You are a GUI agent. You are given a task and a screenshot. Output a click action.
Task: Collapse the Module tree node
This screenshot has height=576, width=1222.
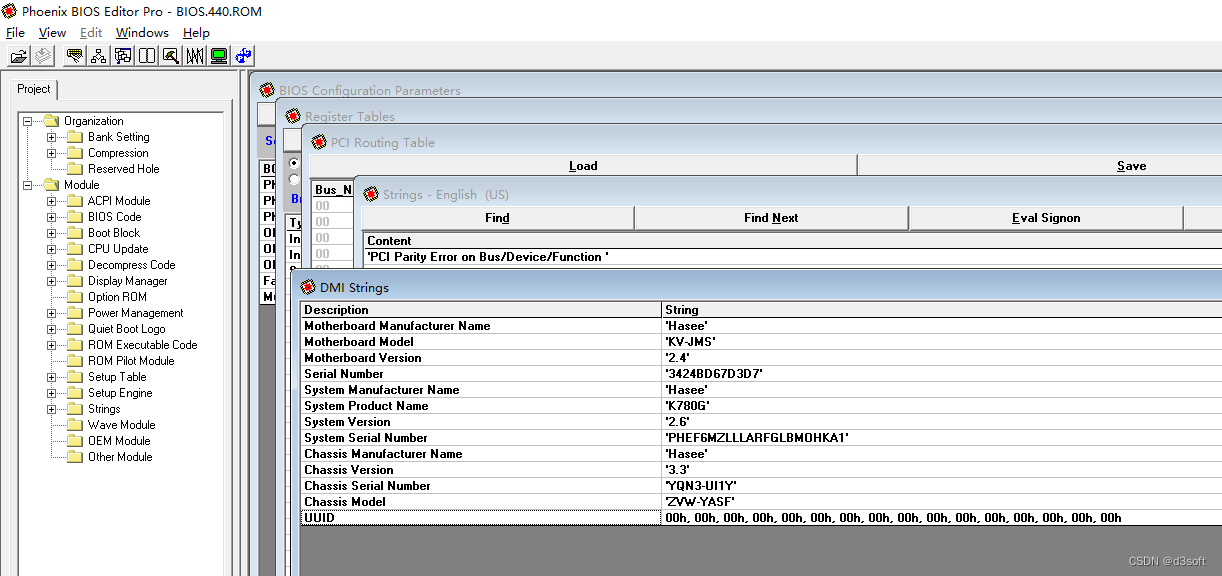(x=28, y=185)
